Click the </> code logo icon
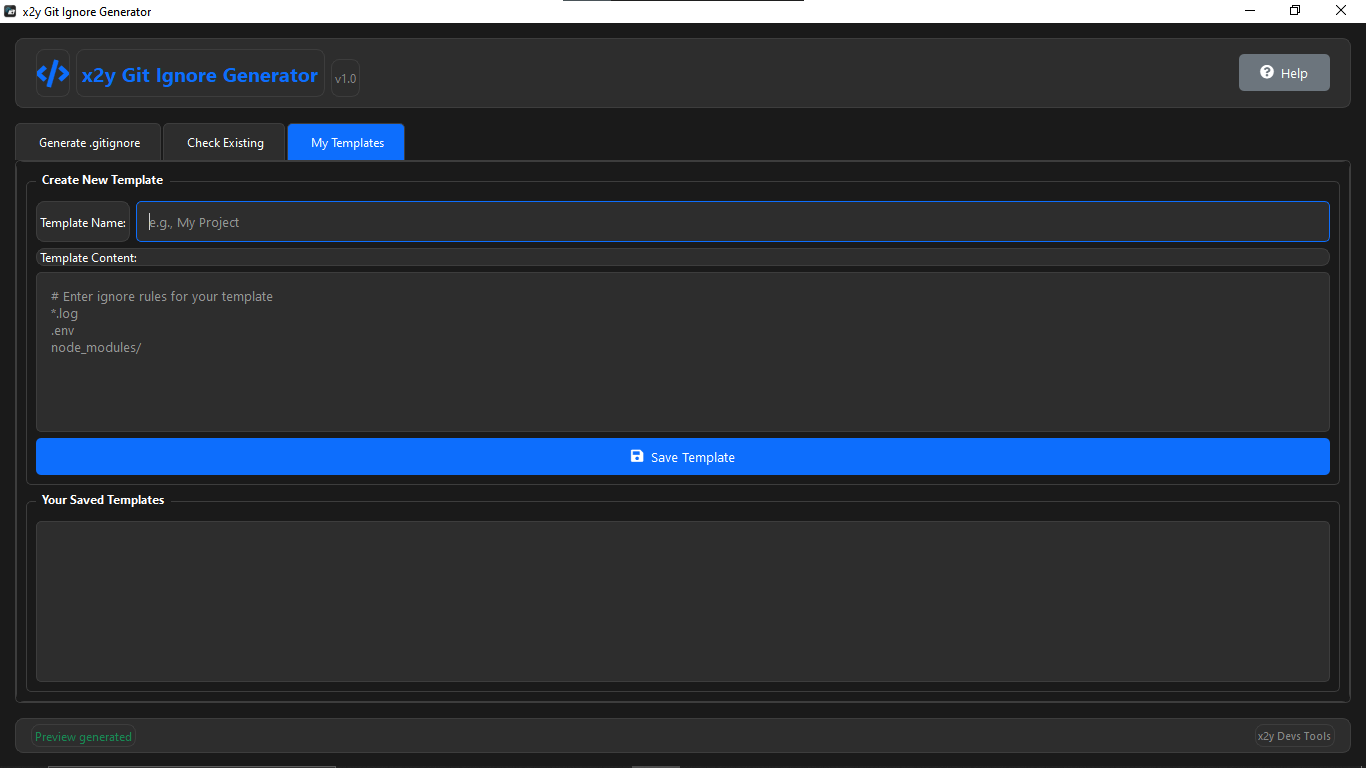1366x768 pixels. click(52, 72)
